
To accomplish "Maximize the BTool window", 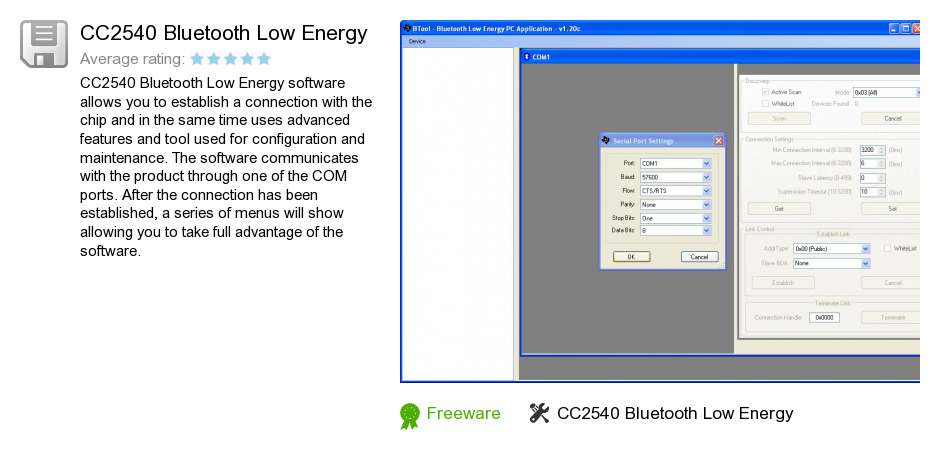I will (x=905, y=28).
